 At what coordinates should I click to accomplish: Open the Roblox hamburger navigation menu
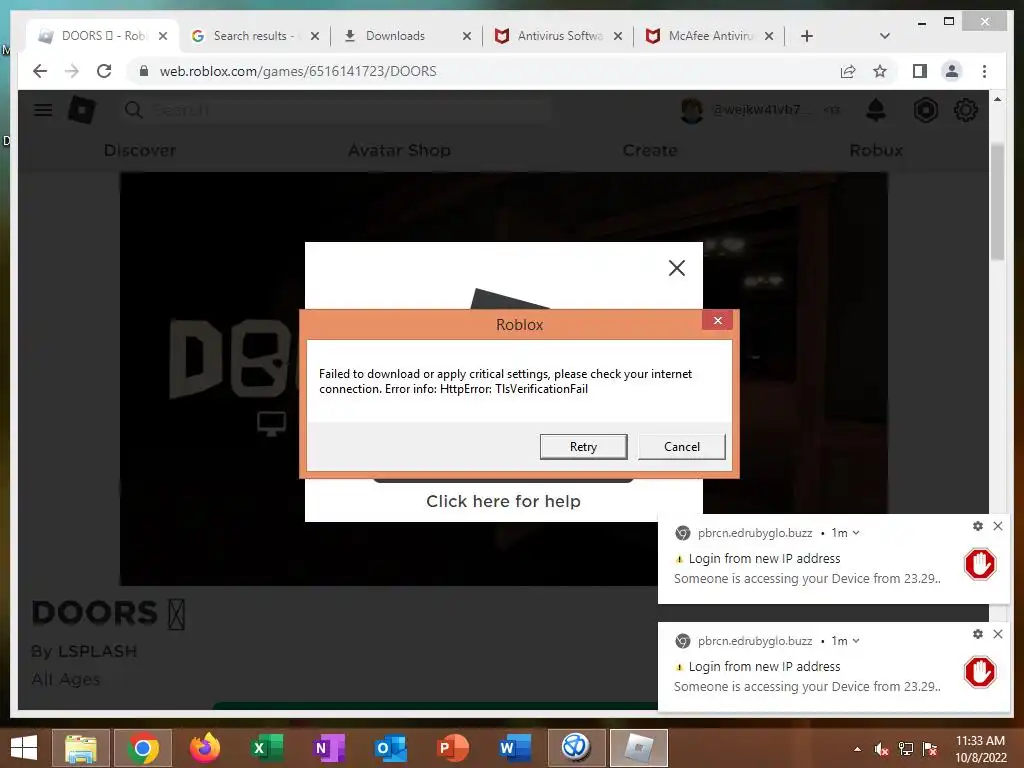pos(43,110)
